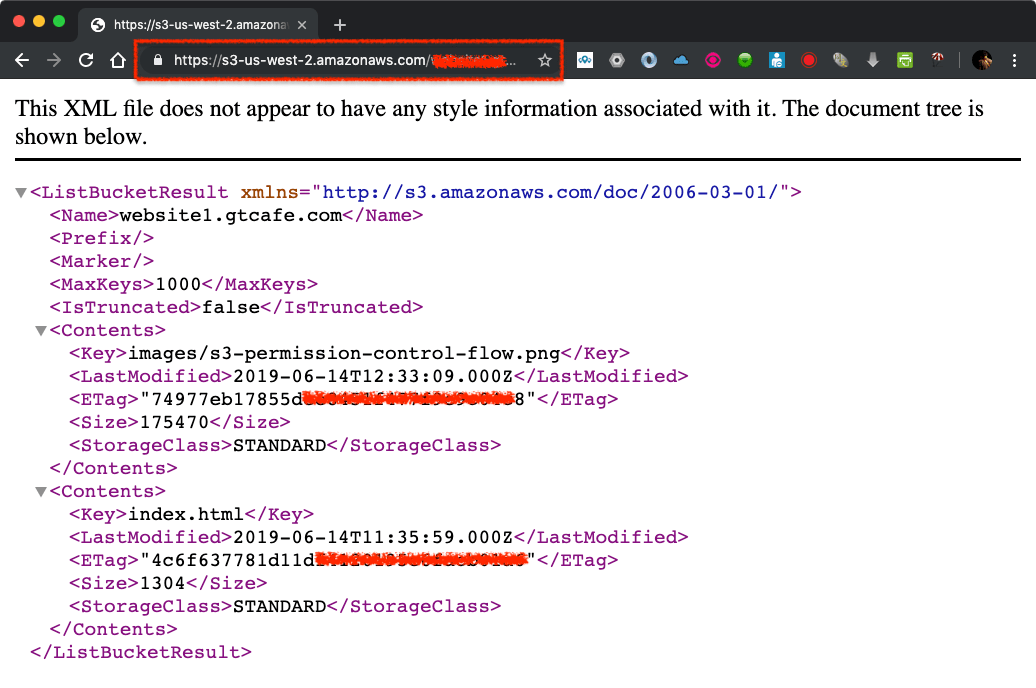Click the ETag starting with 4c6f637781d11d
1036x688 pixels.
338,560
